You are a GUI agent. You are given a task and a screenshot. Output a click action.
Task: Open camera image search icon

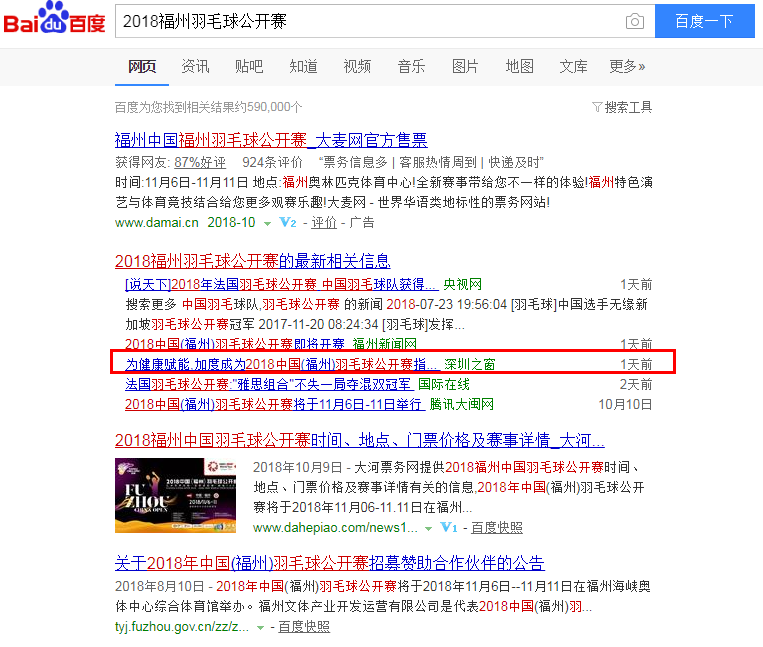(635, 21)
